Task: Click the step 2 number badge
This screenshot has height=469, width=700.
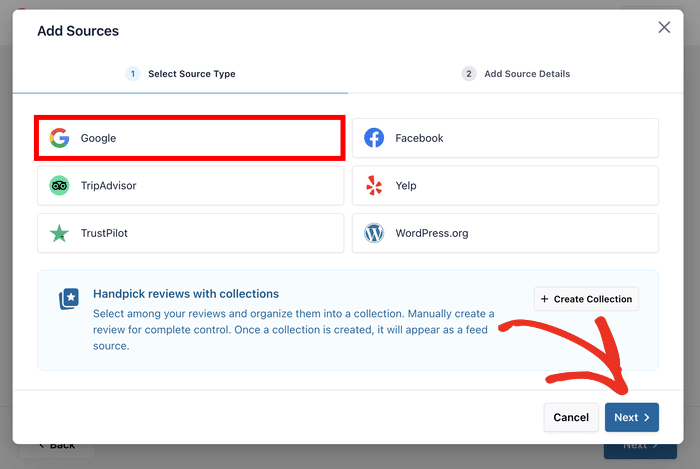Action: 469,74
